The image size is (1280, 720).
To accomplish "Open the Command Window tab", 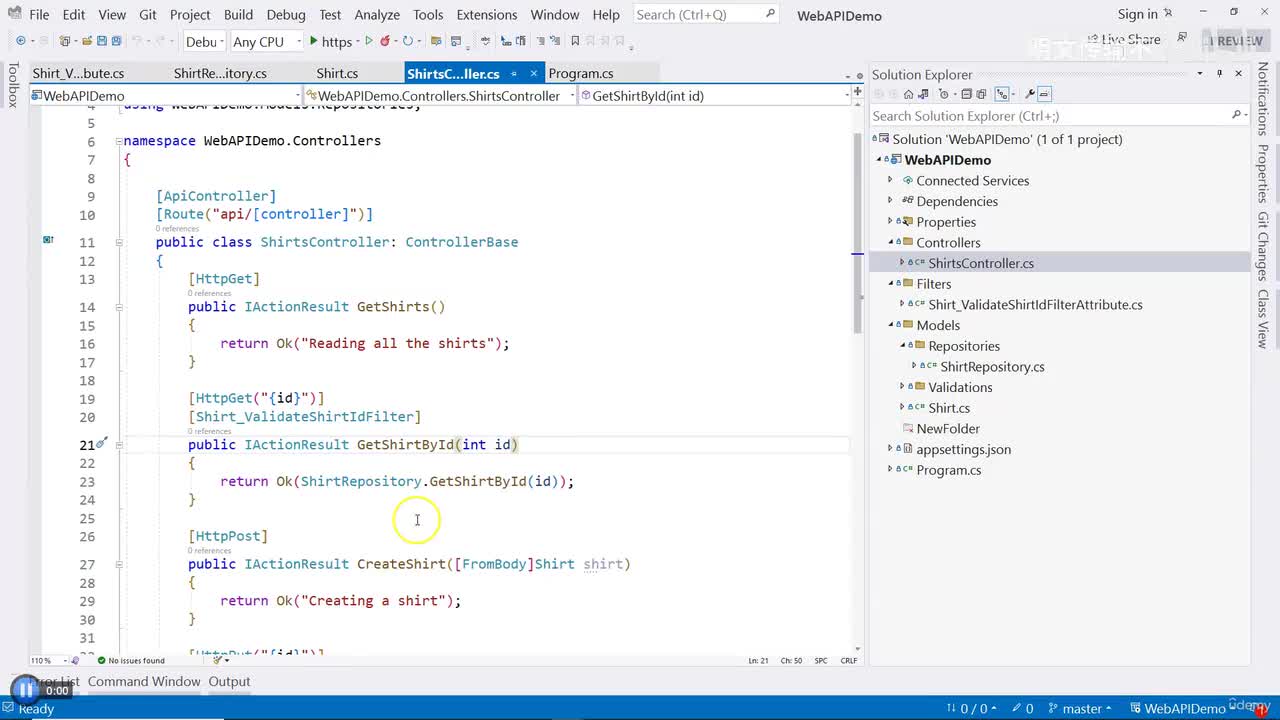I will (144, 682).
